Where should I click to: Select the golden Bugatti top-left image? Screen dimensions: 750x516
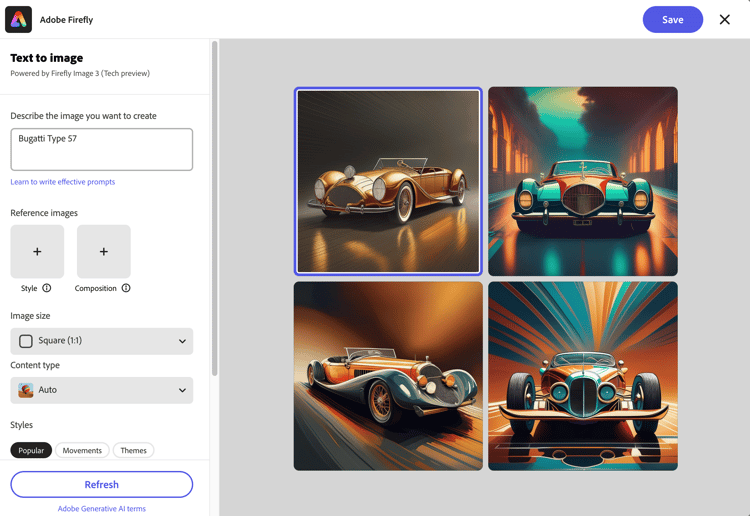pyautogui.click(x=388, y=181)
